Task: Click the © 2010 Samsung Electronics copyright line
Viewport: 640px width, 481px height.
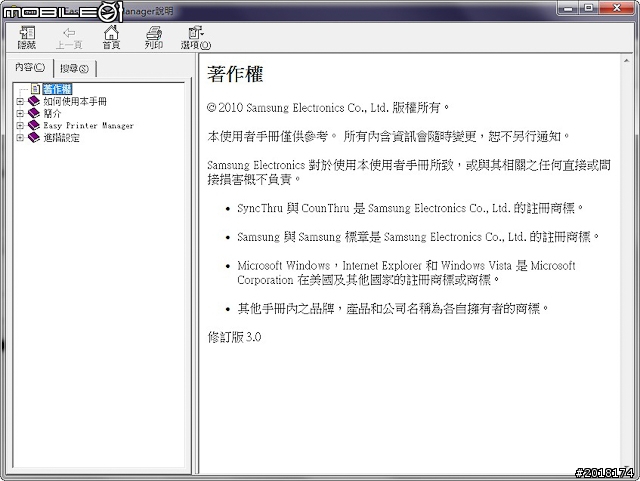Action: 328,108
